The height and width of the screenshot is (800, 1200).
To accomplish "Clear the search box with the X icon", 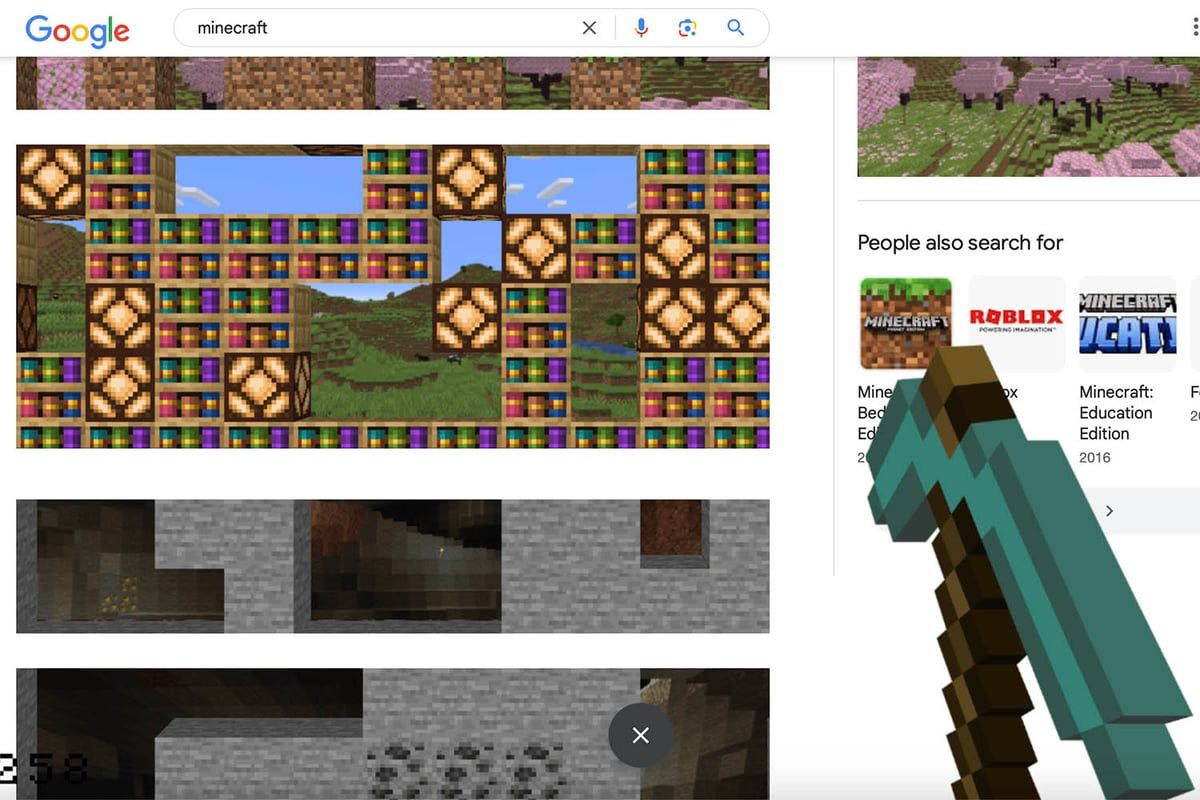I will pyautogui.click(x=589, y=28).
